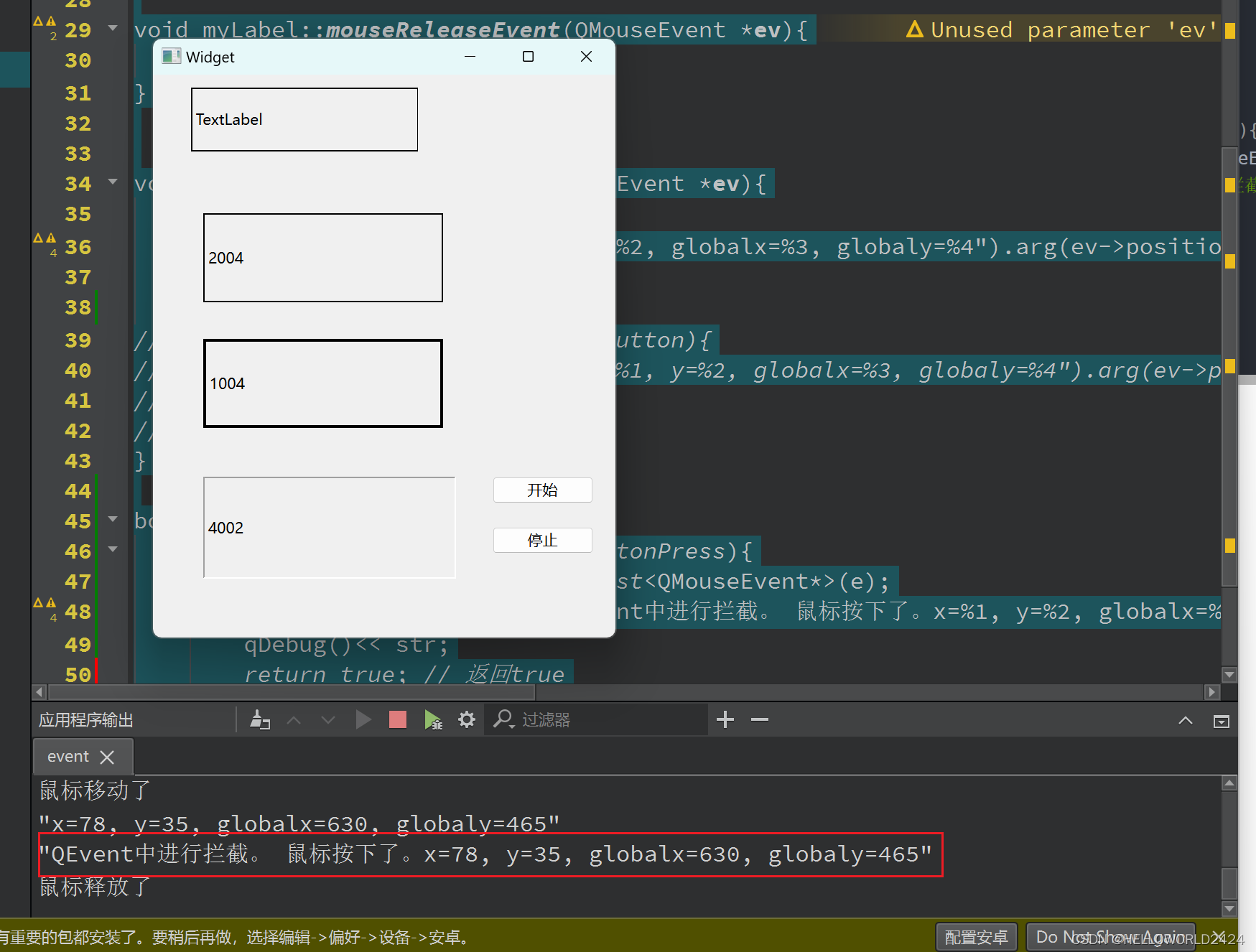Viewport: 1256px width, 952px height.
Task: Click editor horizontal scrollbar left arrow
Action: point(39,692)
